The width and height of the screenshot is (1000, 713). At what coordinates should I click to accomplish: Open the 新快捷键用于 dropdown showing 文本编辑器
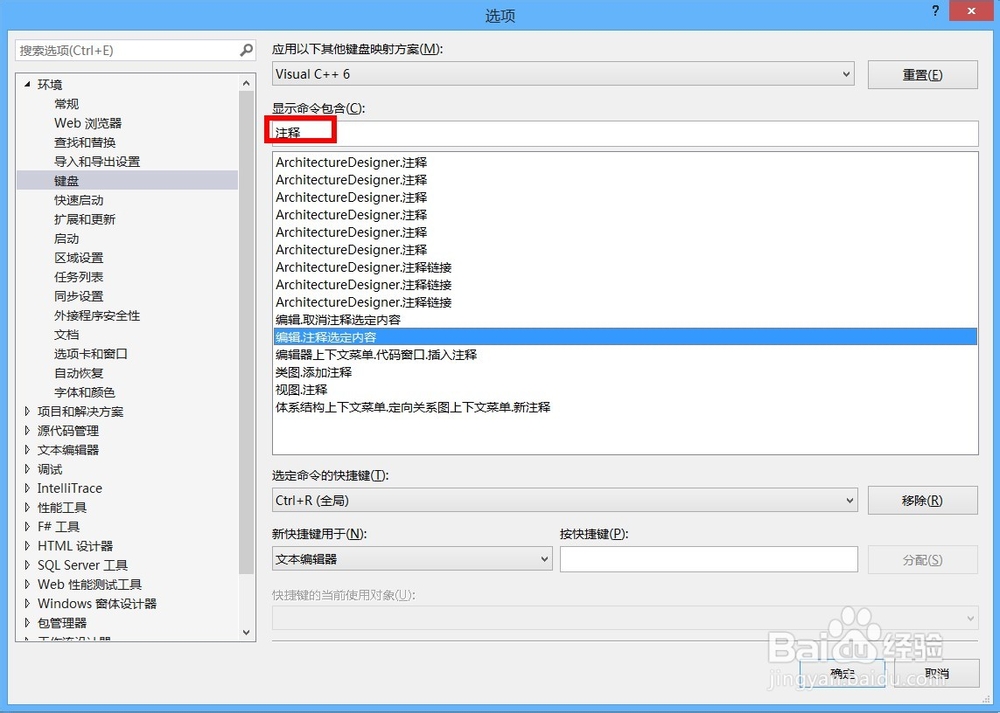click(412, 559)
